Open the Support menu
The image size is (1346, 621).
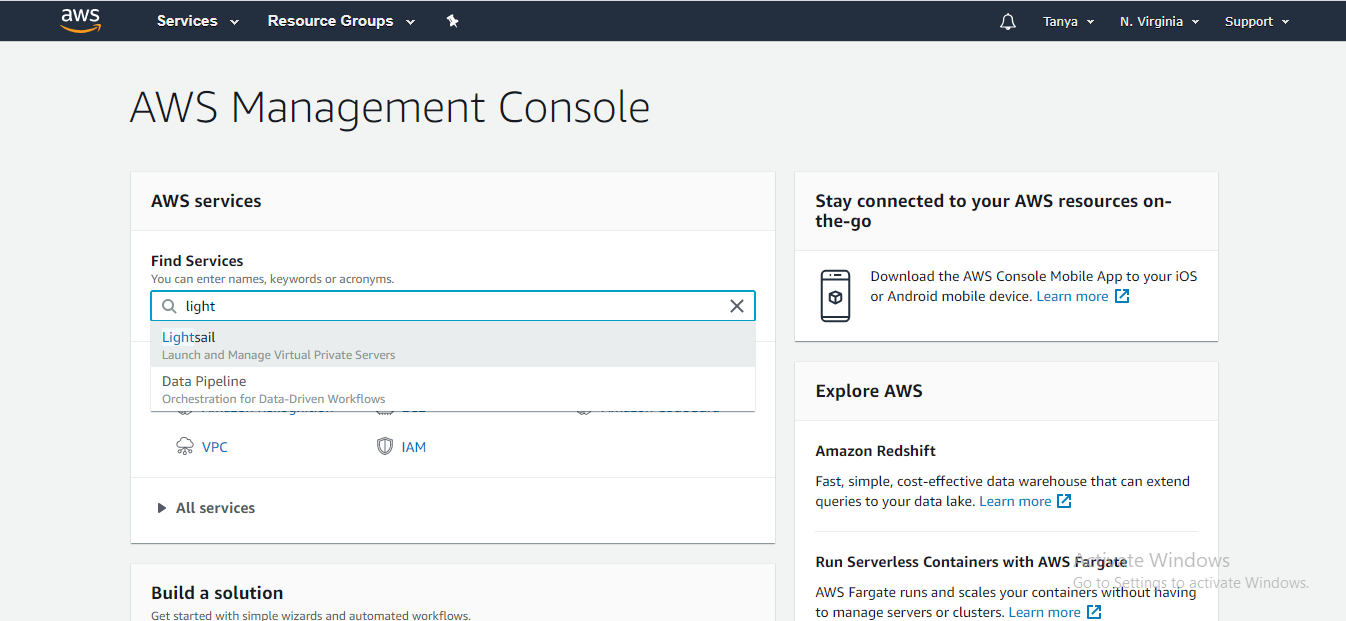(x=1256, y=21)
